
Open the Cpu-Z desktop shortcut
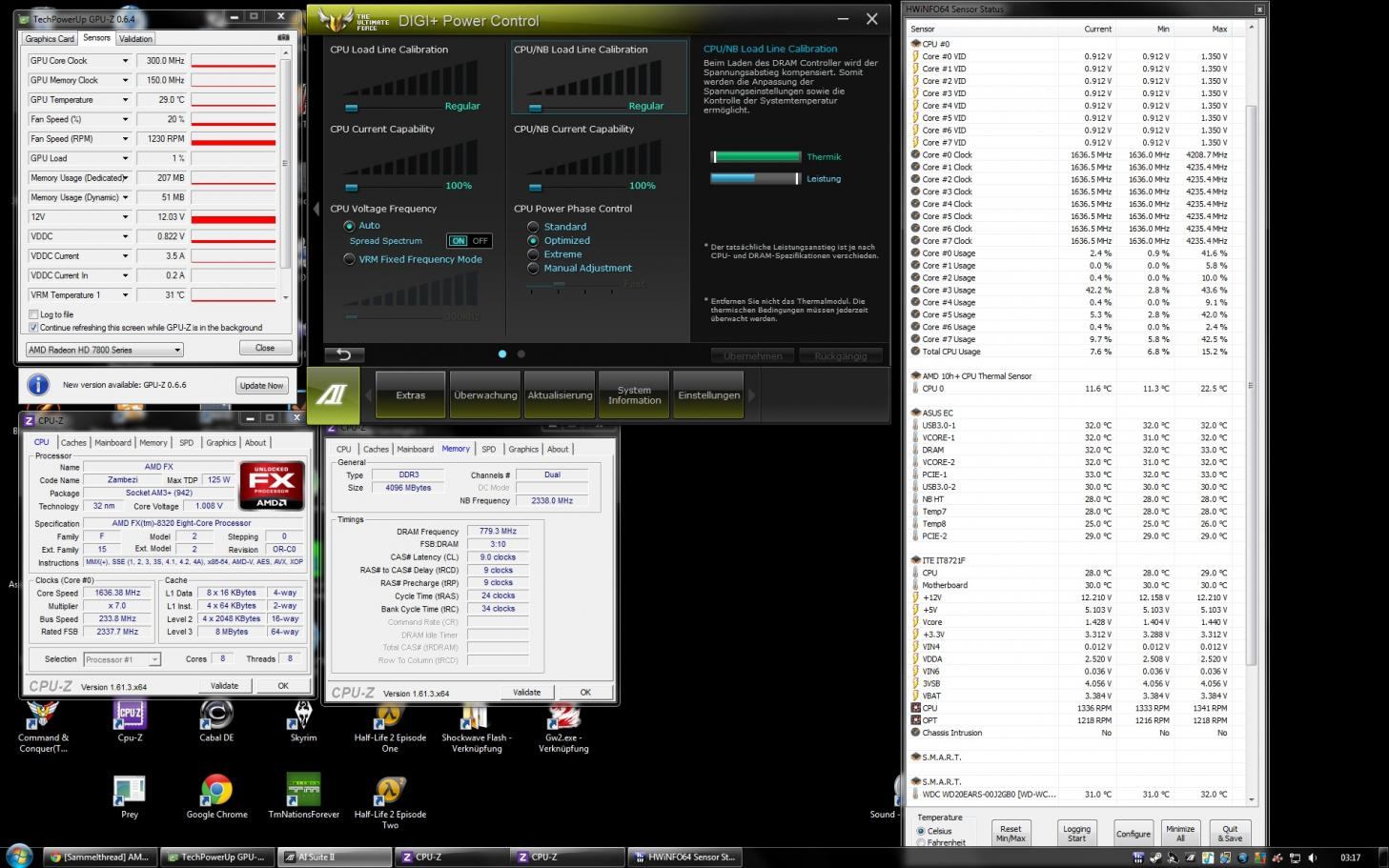(130, 721)
